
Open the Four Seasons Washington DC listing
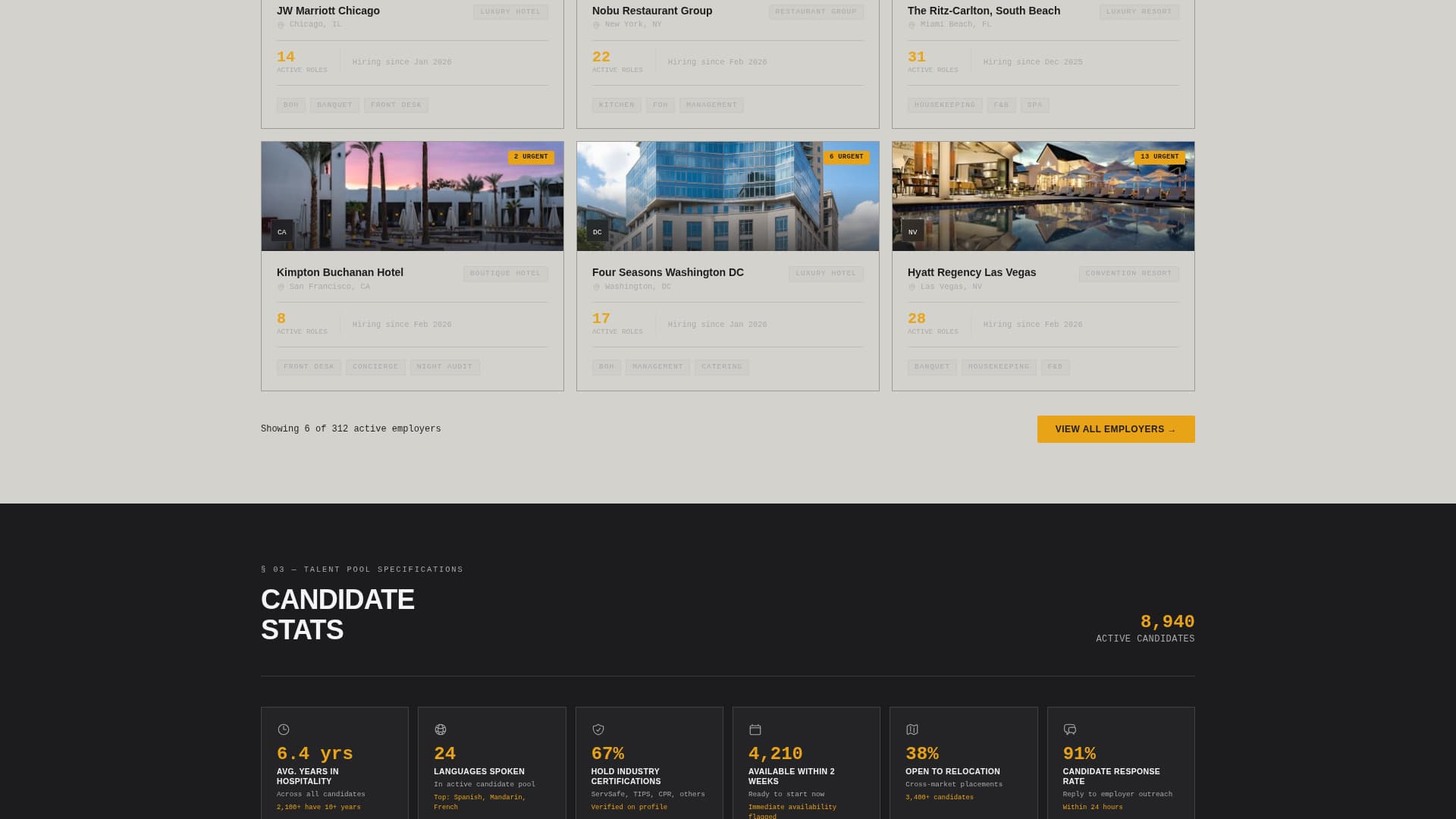click(x=667, y=272)
